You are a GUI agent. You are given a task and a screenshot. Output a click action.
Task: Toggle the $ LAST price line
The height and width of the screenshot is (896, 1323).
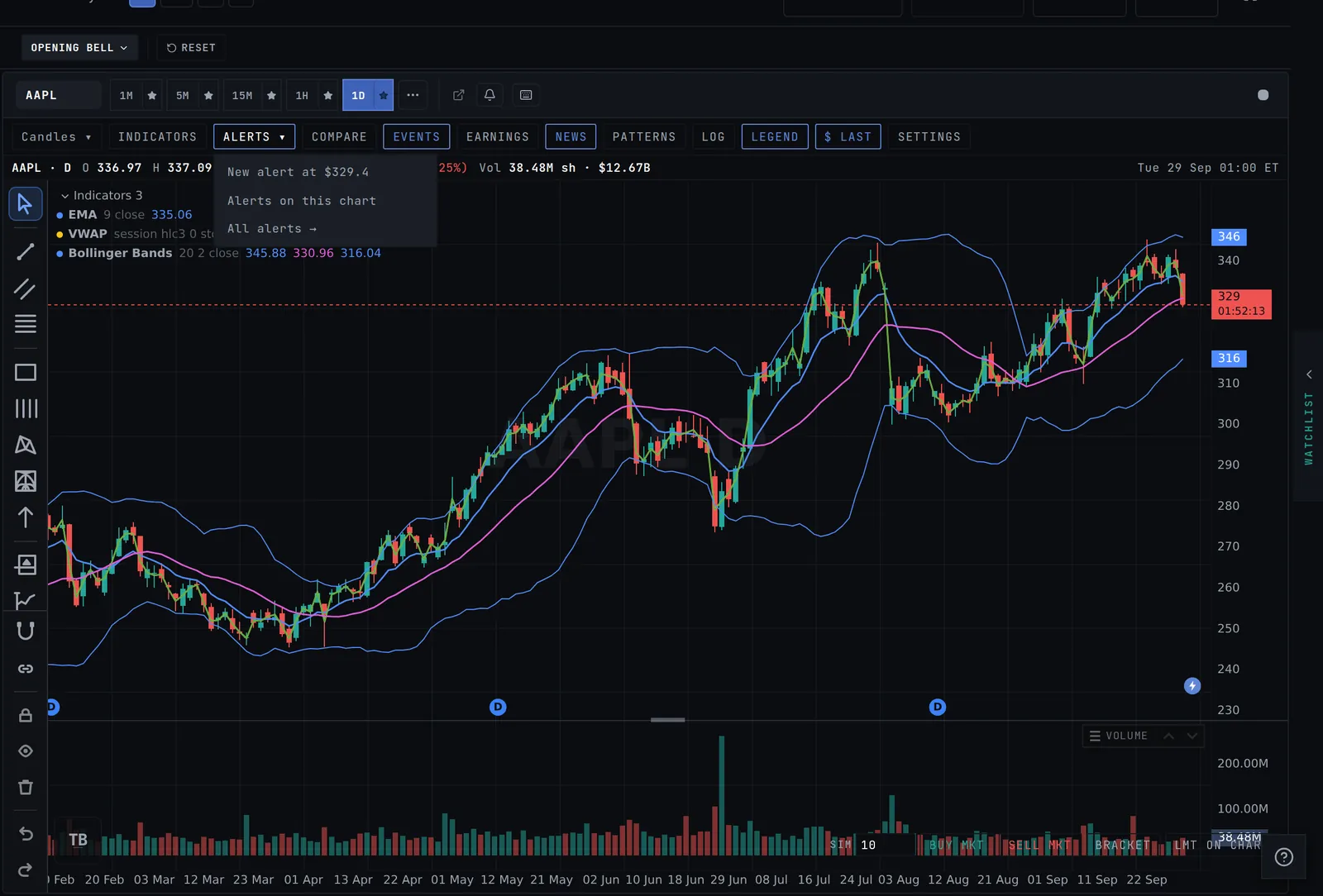(848, 136)
